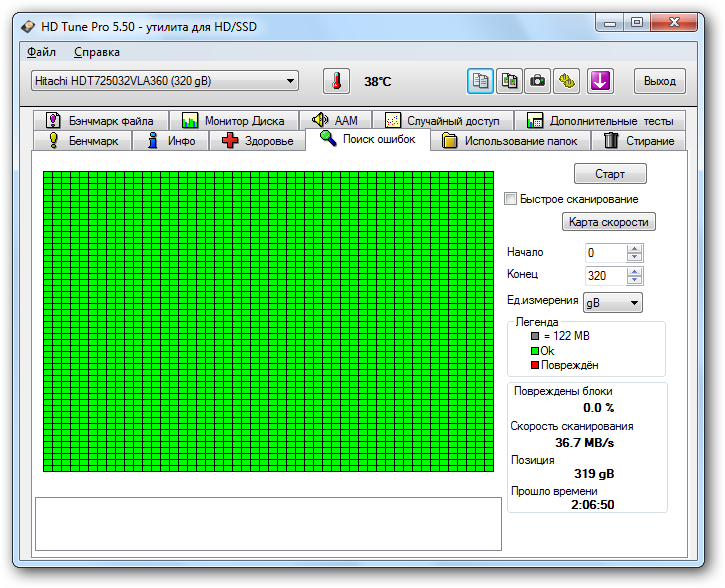Click the copy text to clipboard icon
This screenshot has width=725, height=588.
480,81
